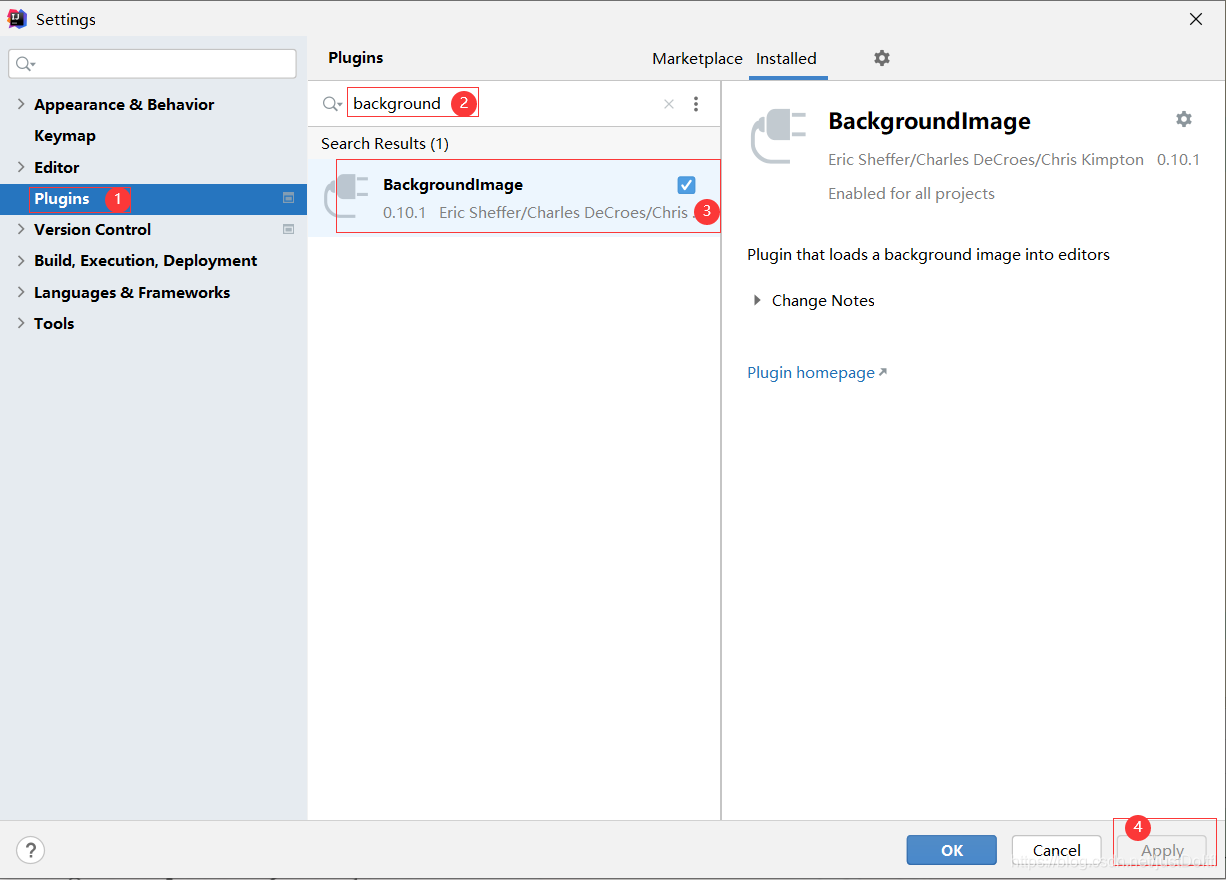Open BackgroundImage gear options in details pane

coord(1183,119)
